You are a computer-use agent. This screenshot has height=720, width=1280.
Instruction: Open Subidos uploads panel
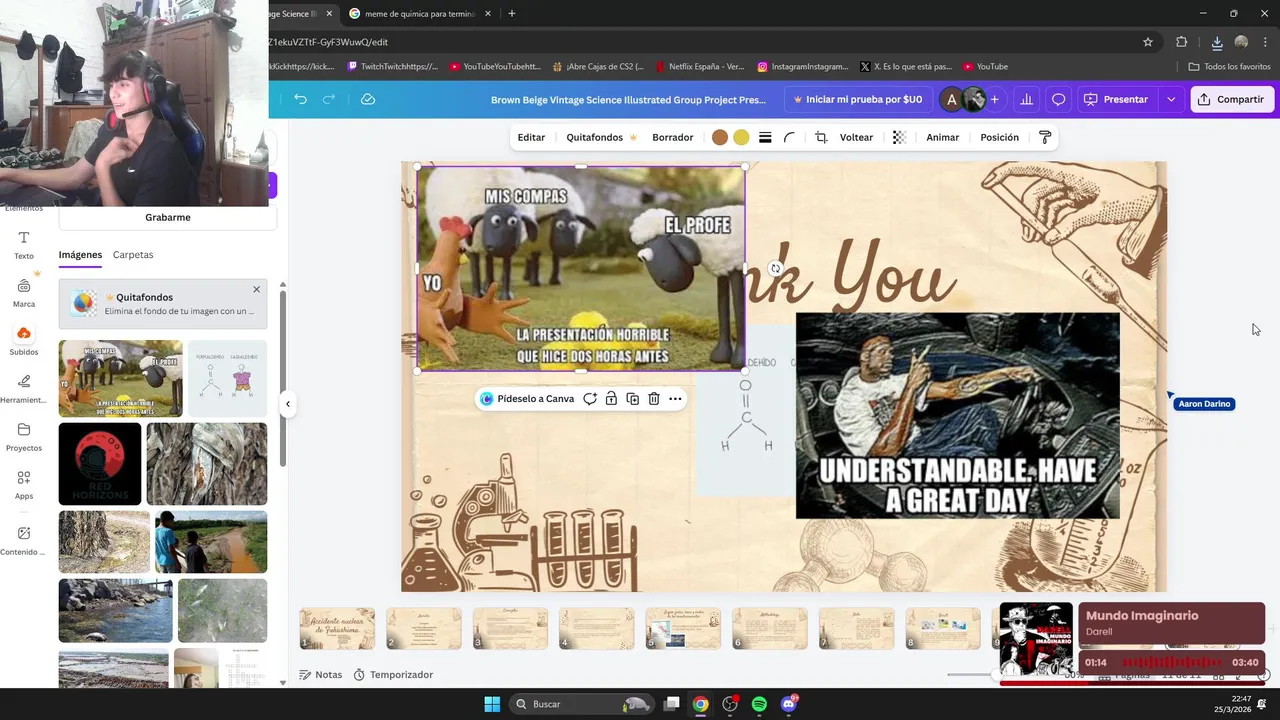[x=24, y=341]
